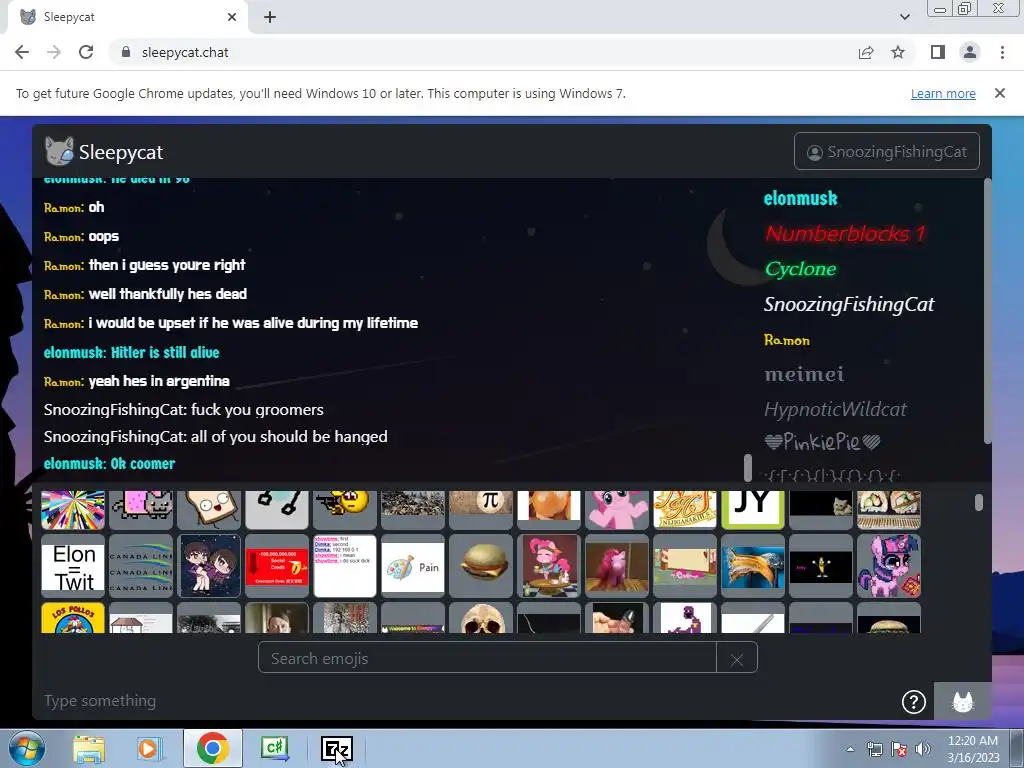Open the Chrome side panel
The height and width of the screenshot is (768, 1024).
[938, 52]
